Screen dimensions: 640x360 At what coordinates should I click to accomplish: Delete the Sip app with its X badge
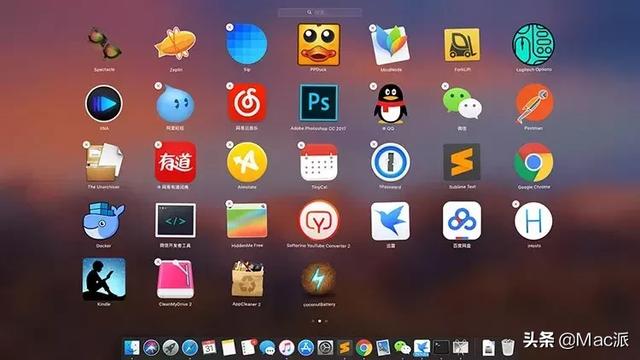pos(230,27)
